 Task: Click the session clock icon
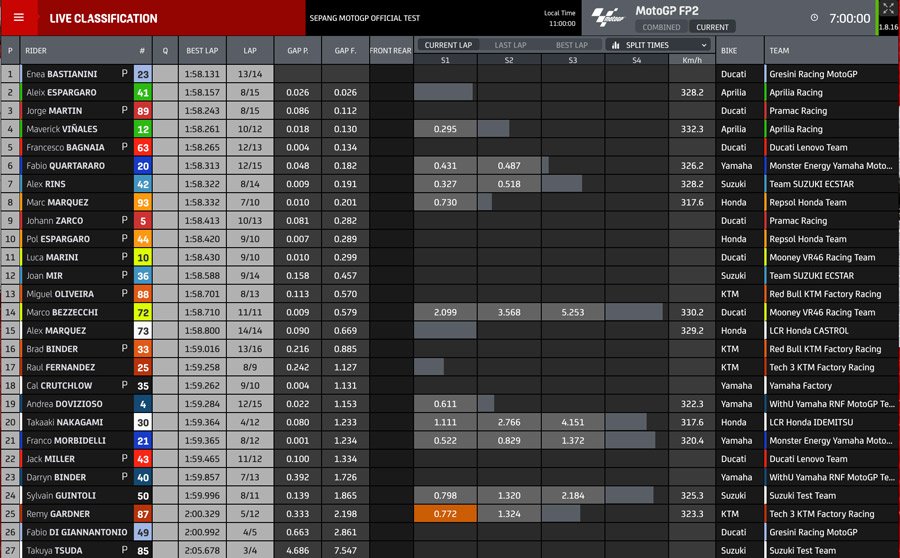[814, 18]
